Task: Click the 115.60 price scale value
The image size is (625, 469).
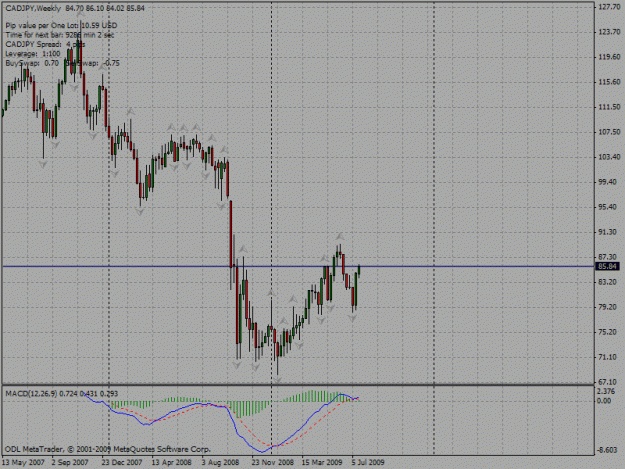Action: [x=609, y=82]
